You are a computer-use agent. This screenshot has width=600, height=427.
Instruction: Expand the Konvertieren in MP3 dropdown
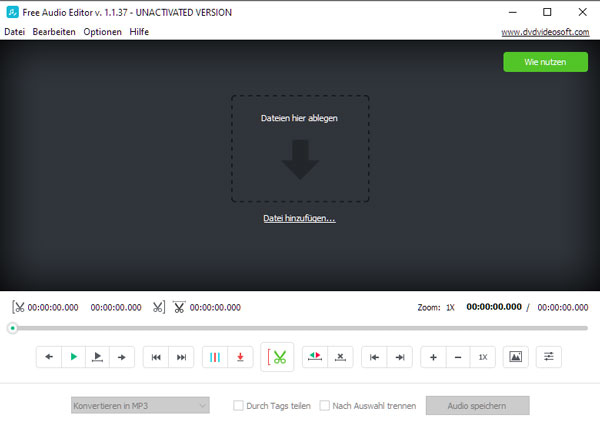coord(140,406)
